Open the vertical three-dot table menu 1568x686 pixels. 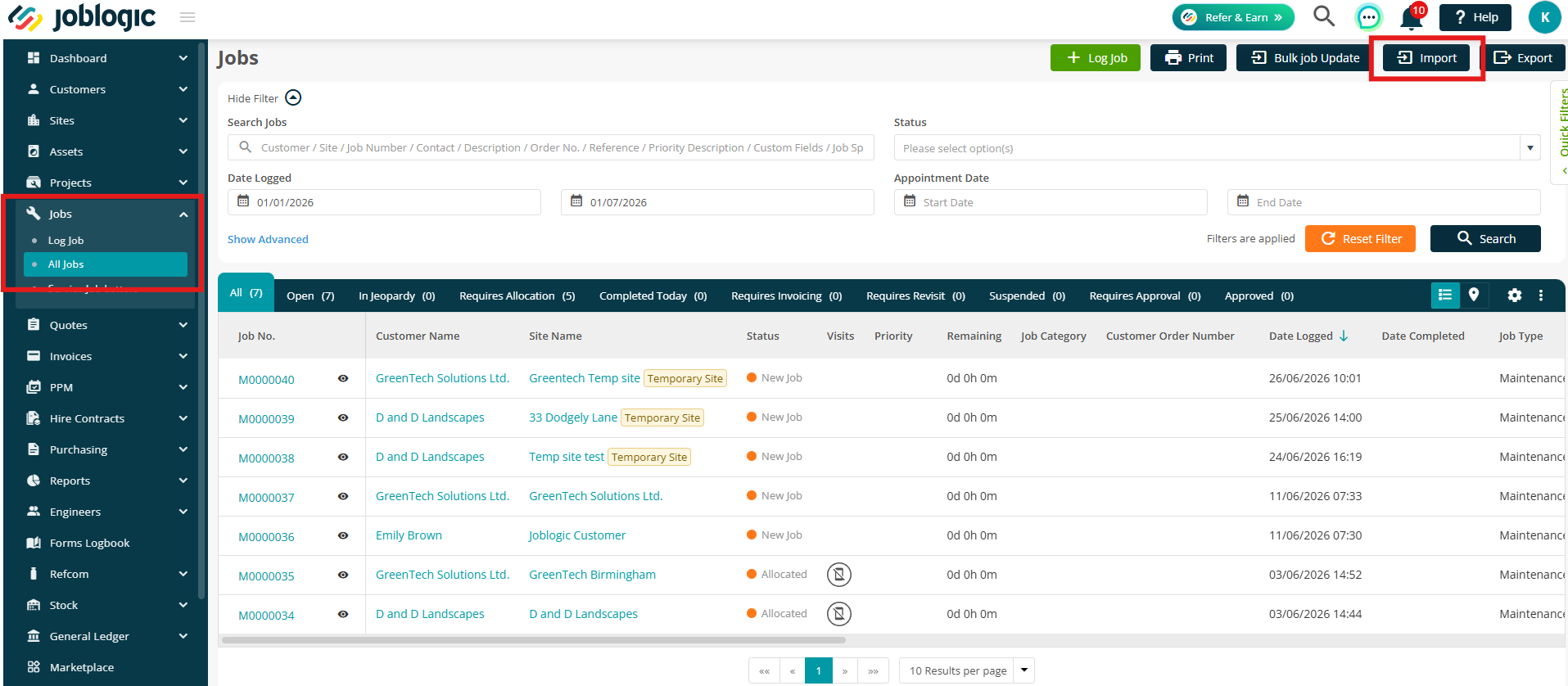tap(1541, 296)
